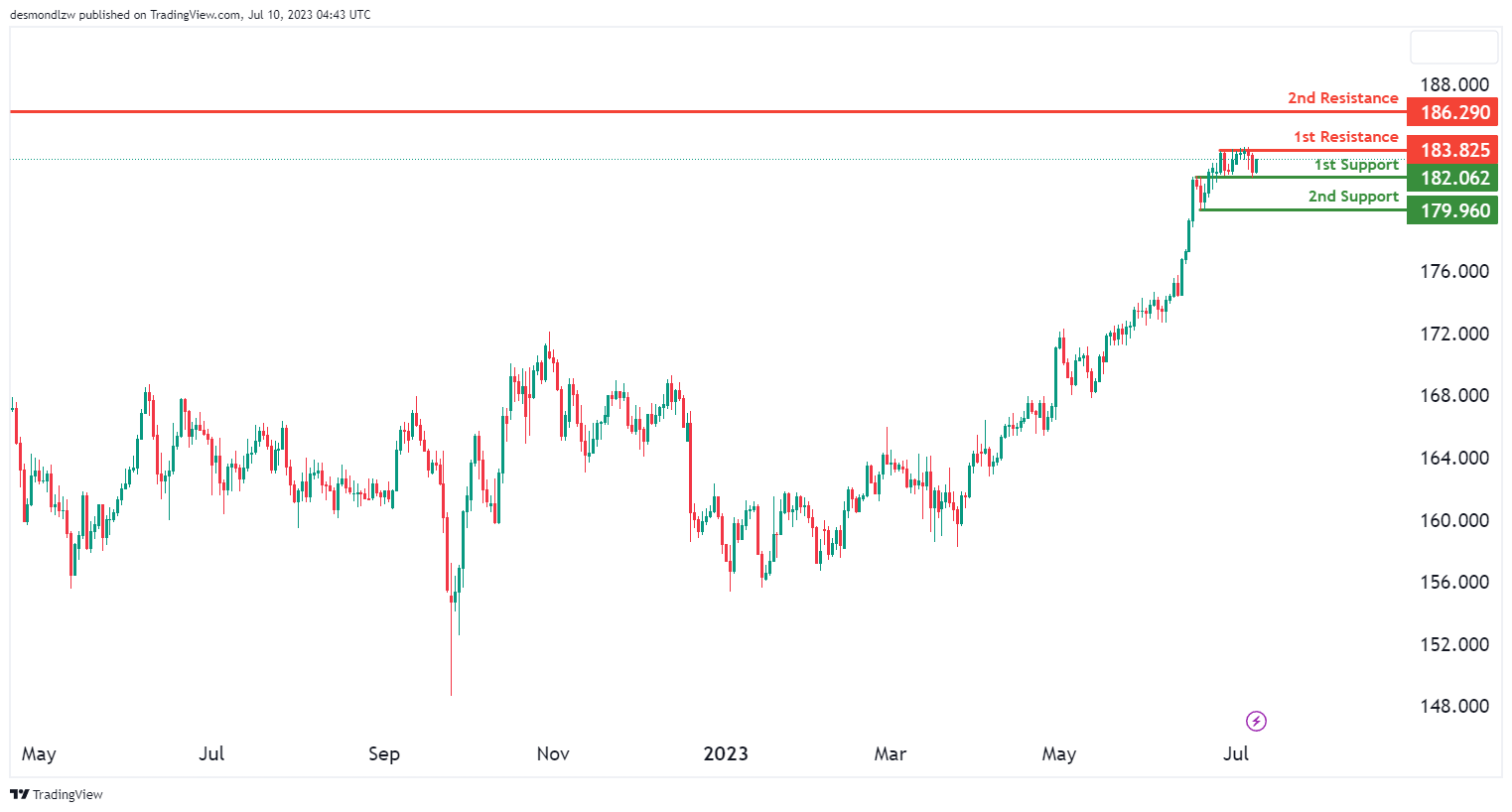Click the green 182.062 price tag
Screen dimensions: 1512x812
coord(1452,178)
